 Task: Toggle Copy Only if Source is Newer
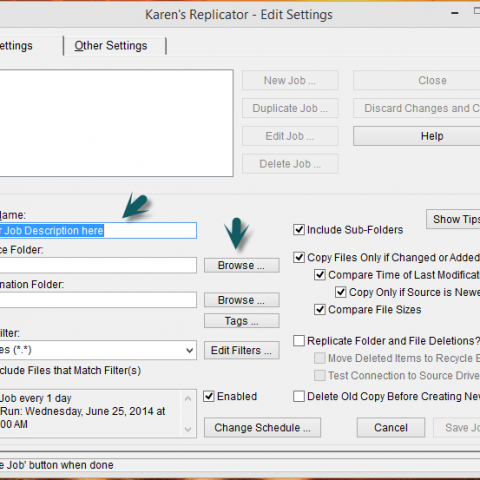click(x=340, y=292)
